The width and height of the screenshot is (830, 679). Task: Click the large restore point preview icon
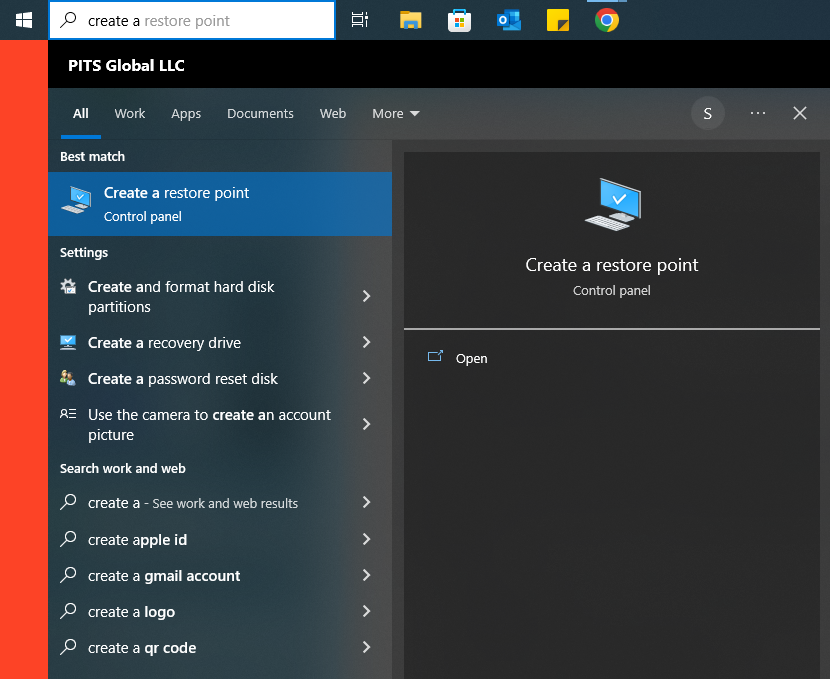click(612, 204)
